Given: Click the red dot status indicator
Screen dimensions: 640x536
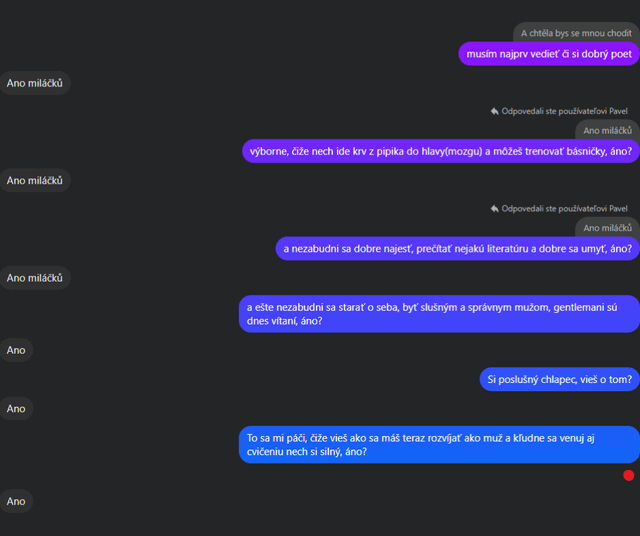Looking at the screenshot, I should pos(628,475).
